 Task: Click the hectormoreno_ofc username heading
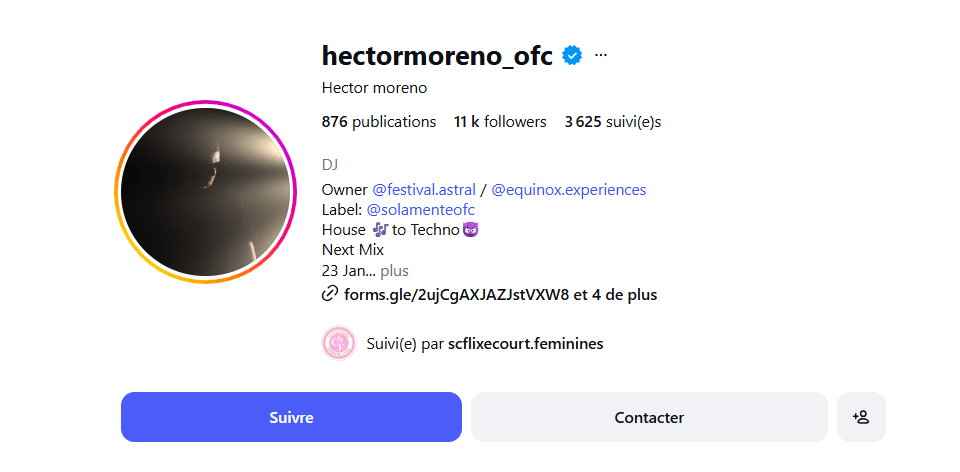[x=437, y=56]
